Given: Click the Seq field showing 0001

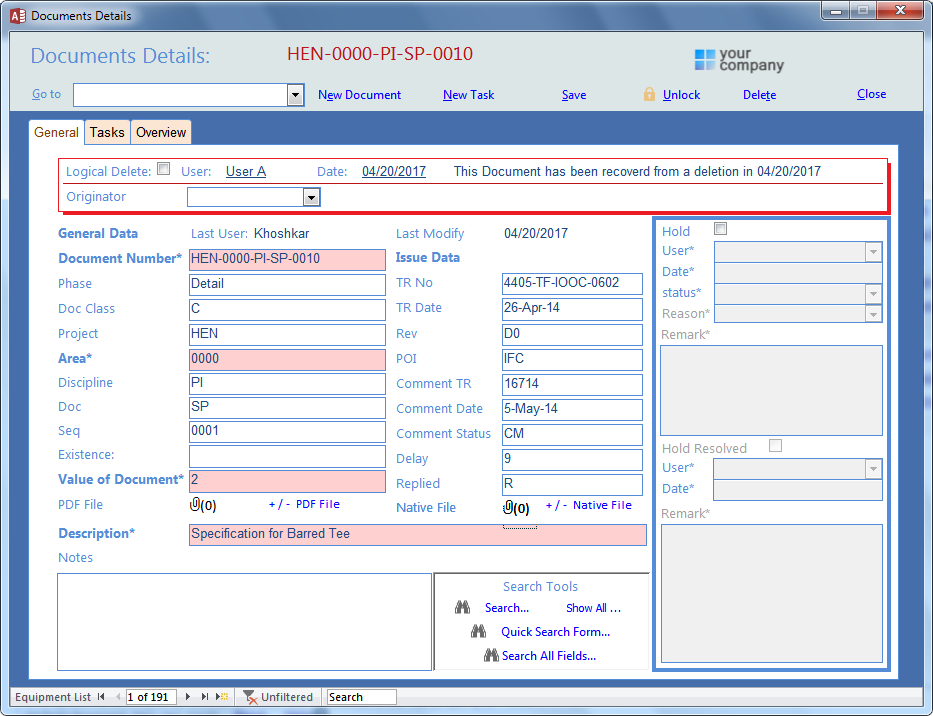Looking at the screenshot, I should [x=287, y=432].
